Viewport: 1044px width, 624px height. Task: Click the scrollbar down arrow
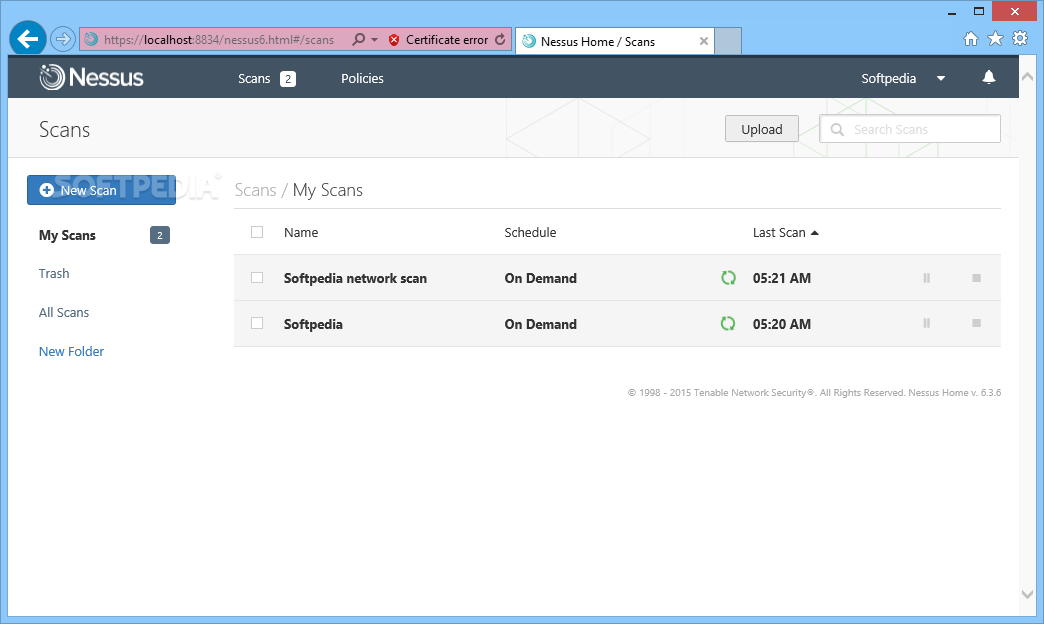1027,594
